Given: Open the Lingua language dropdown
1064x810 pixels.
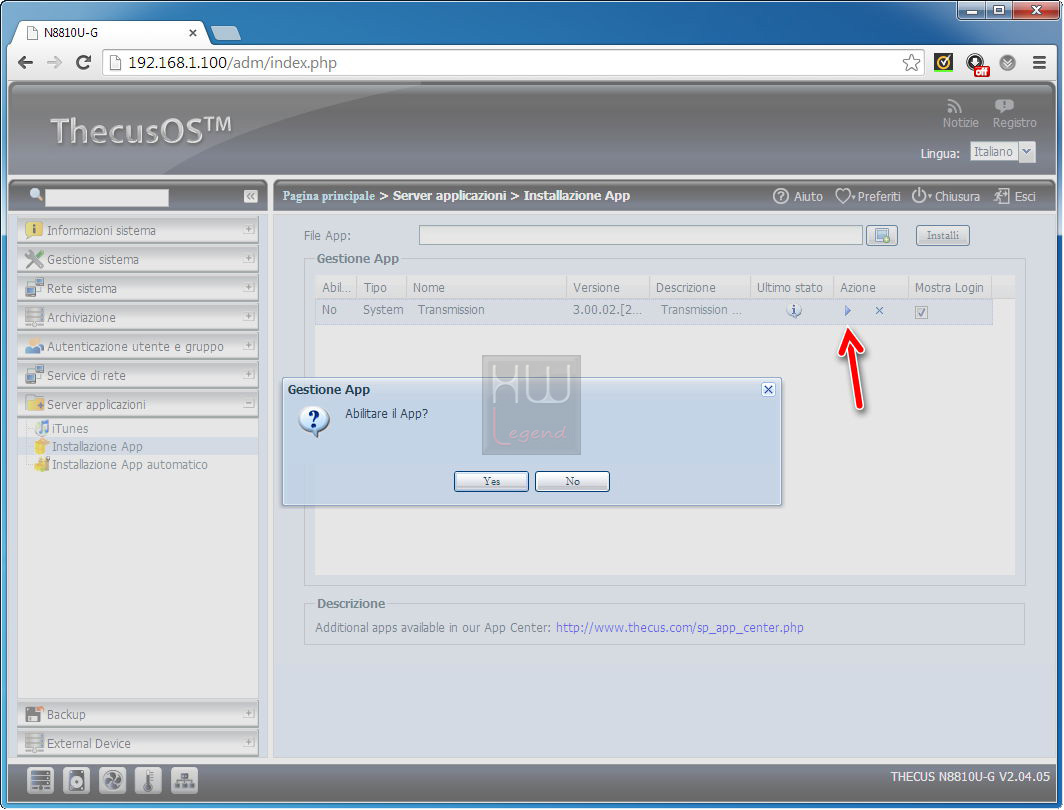Looking at the screenshot, I should coord(1027,151).
